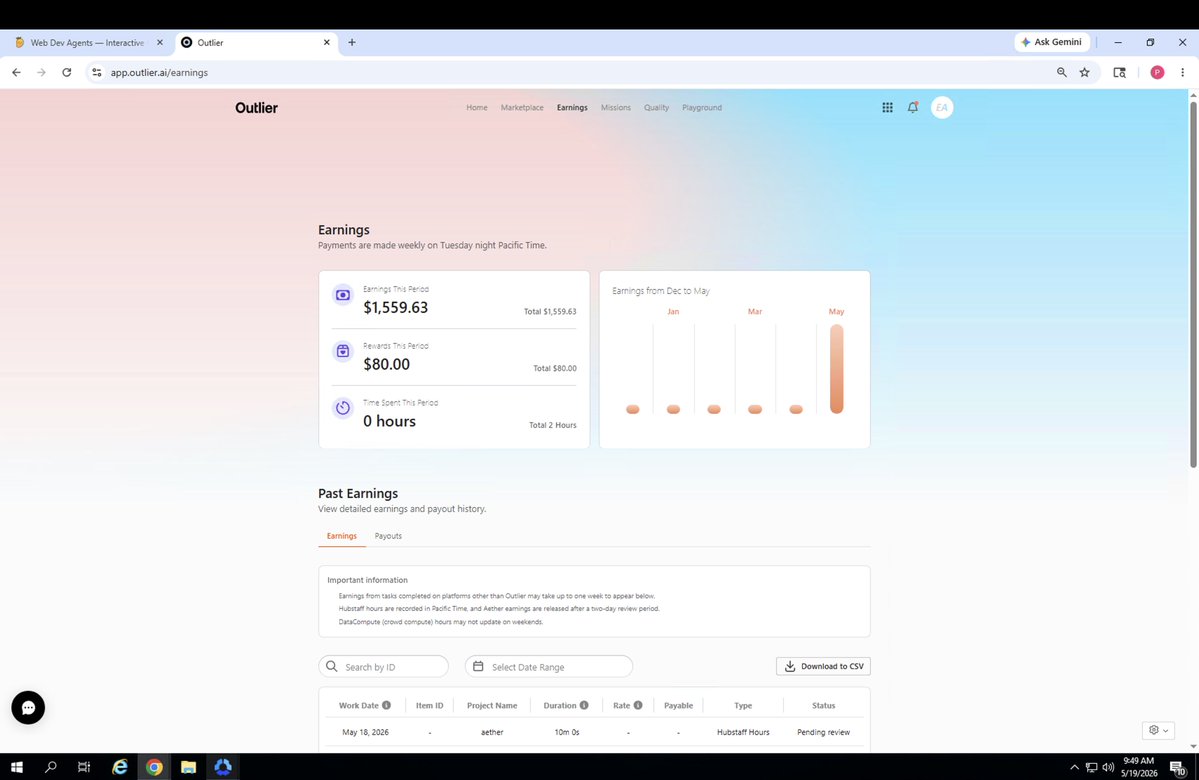Open the browser zoom magnifier icon
Screen dimensions: 1199x780
coord(1061,73)
